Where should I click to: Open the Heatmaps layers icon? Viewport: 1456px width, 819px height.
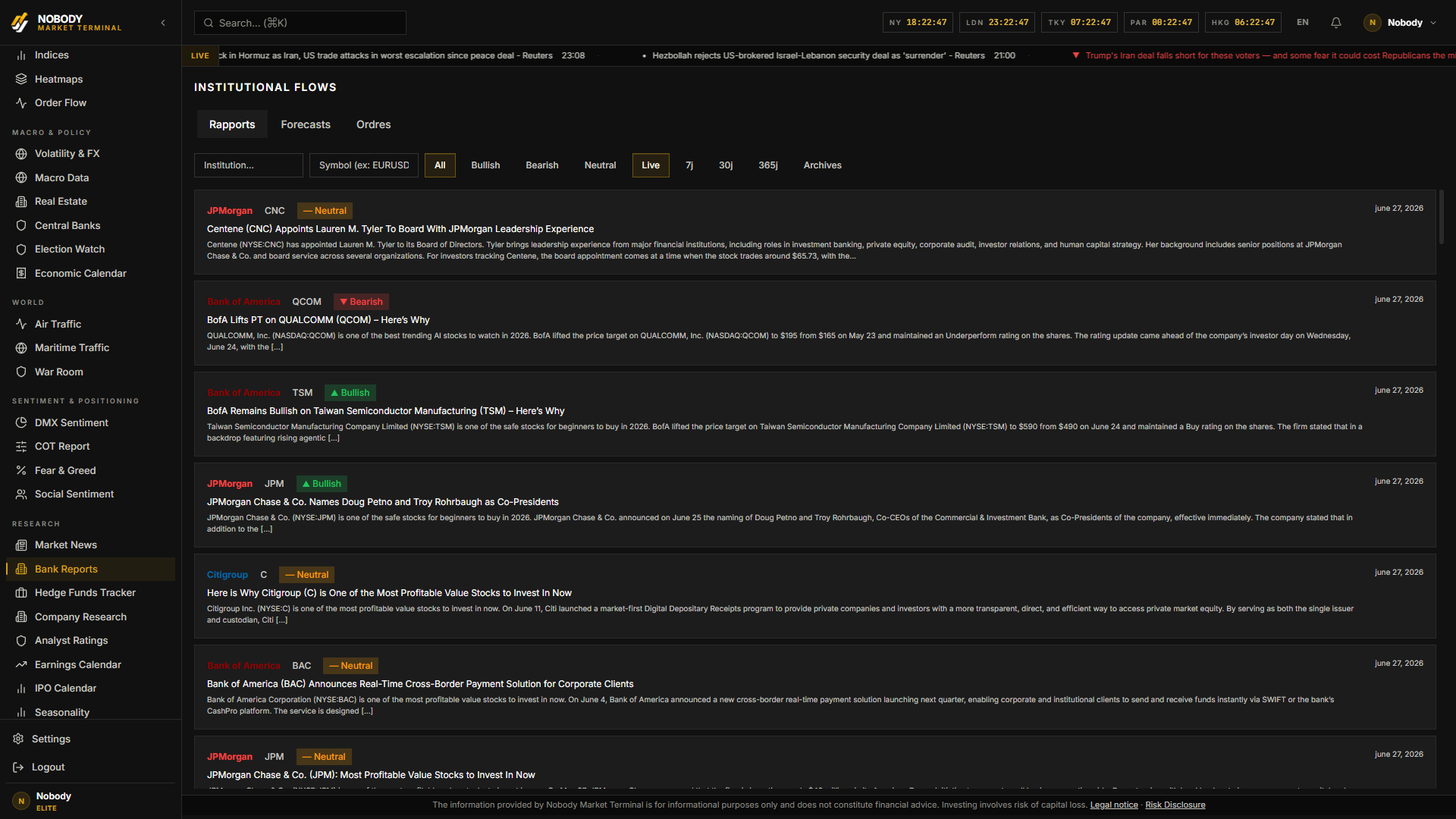tap(21, 79)
